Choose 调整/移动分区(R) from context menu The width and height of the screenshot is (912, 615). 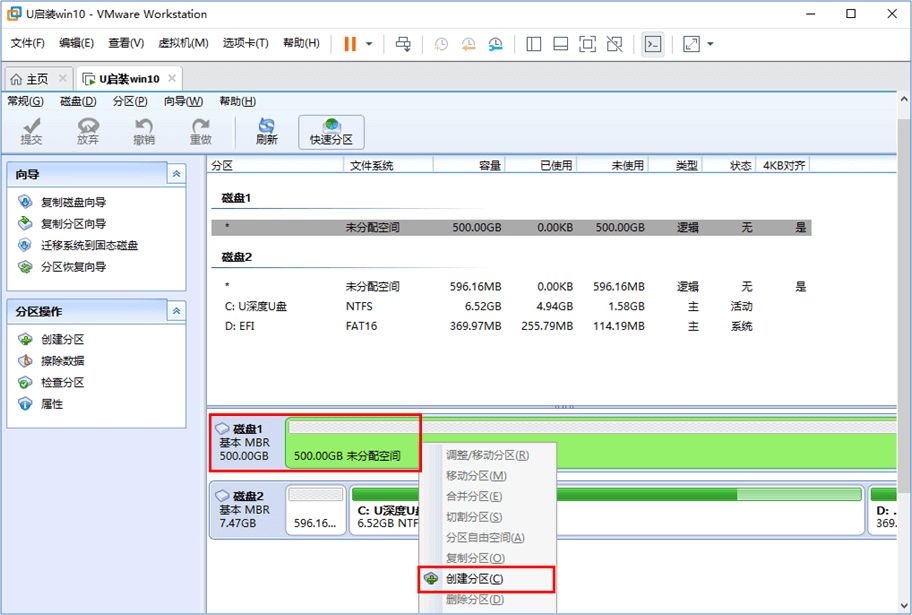coord(486,455)
